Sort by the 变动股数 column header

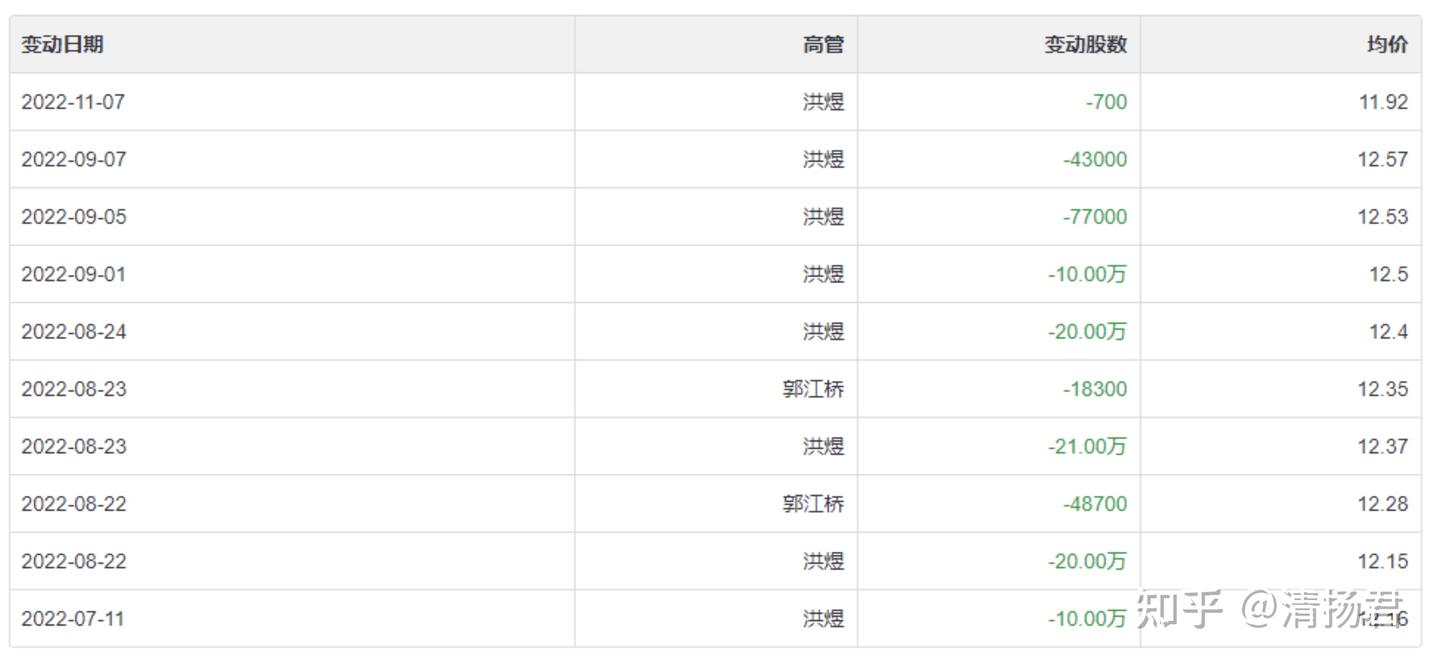click(x=1086, y=44)
